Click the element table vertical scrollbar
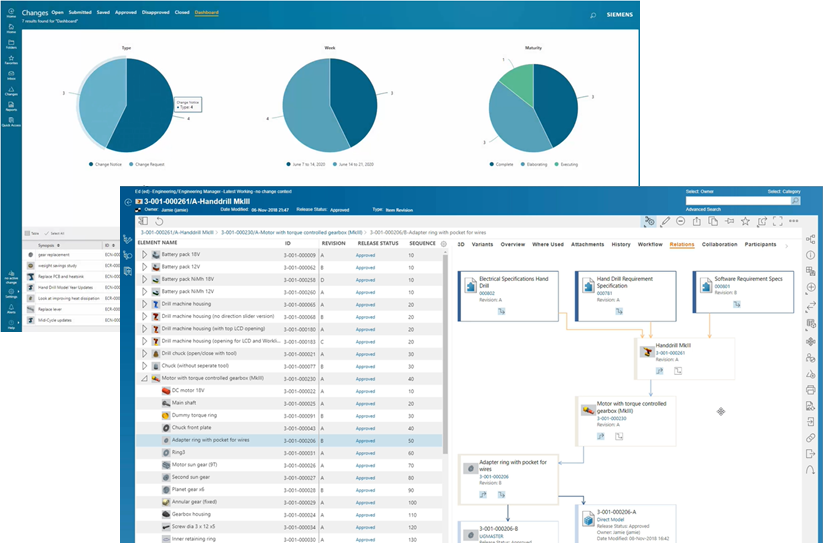The image size is (823, 543). coord(445,354)
